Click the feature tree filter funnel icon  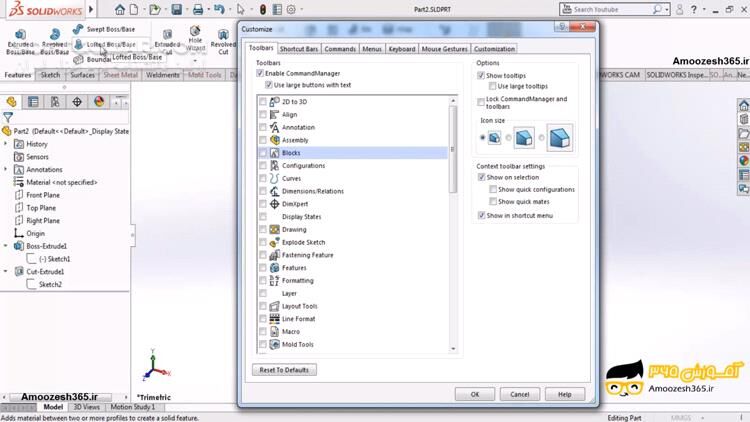pyautogui.click(x=9, y=117)
